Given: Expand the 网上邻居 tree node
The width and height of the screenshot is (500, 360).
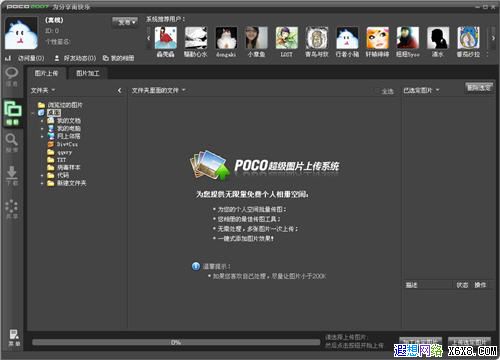Looking at the screenshot, I should 42,136.
